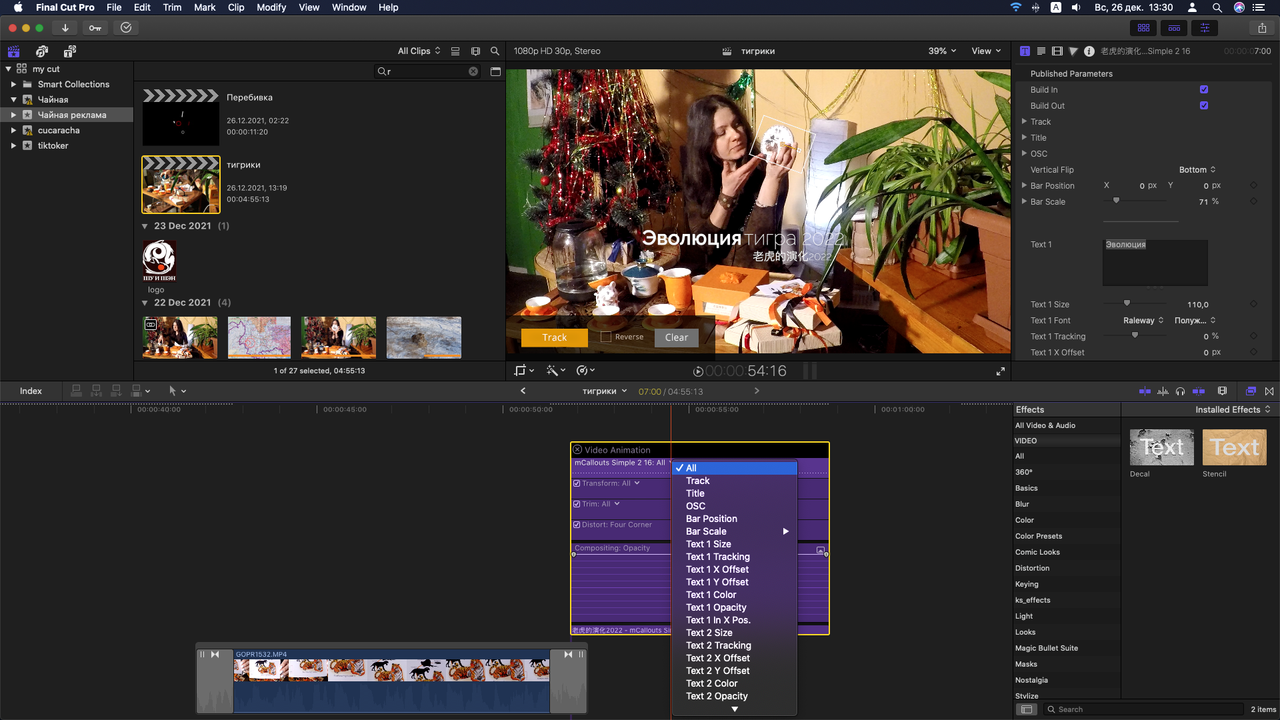Disable the Distort animation checkbox
Image resolution: width=1280 pixels, height=720 pixels.
pyautogui.click(x=577, y=525)
